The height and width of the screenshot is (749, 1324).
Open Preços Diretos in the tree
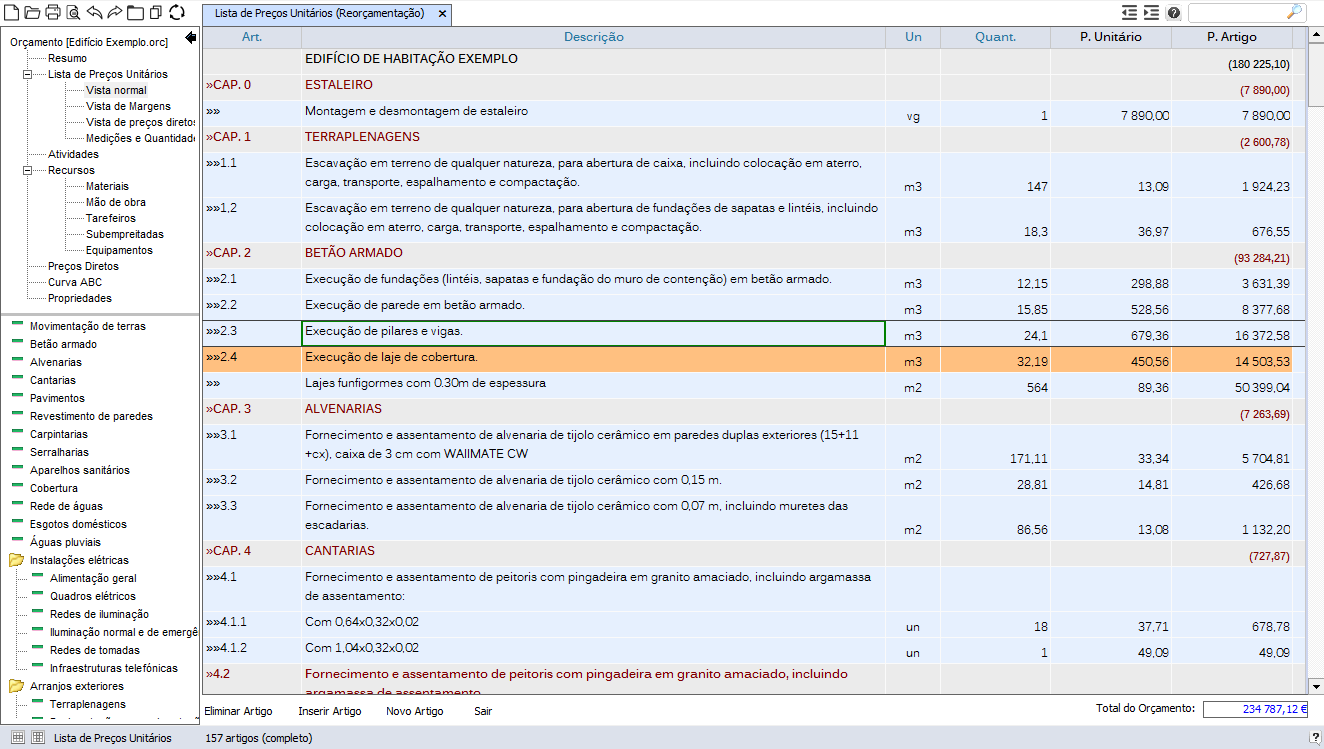[x=83, y=266]
